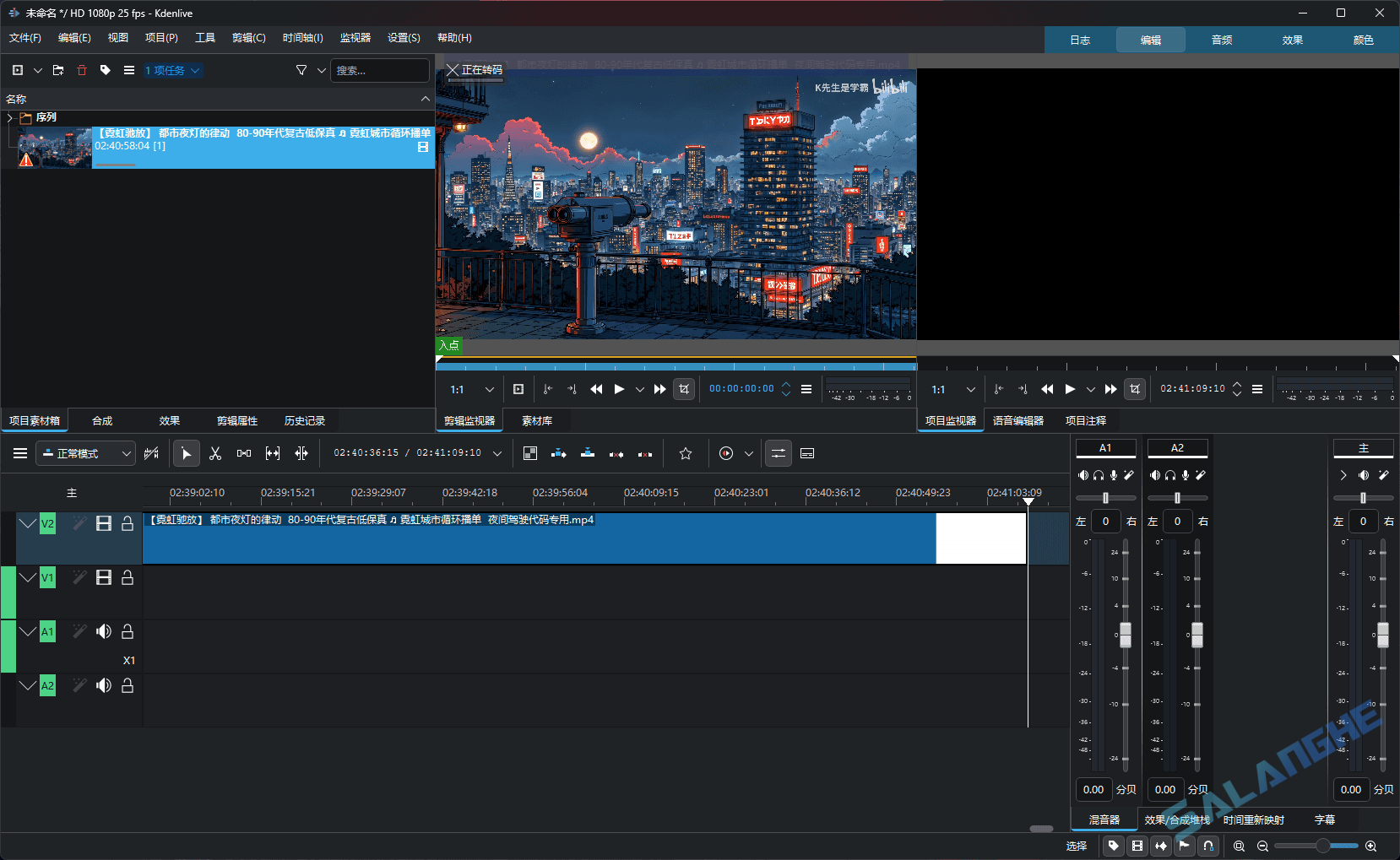Image resolution: width=1400 pixels, height=860 pixels.
Task: Click the red Delete icon in project bin
Action: [82, 70]
